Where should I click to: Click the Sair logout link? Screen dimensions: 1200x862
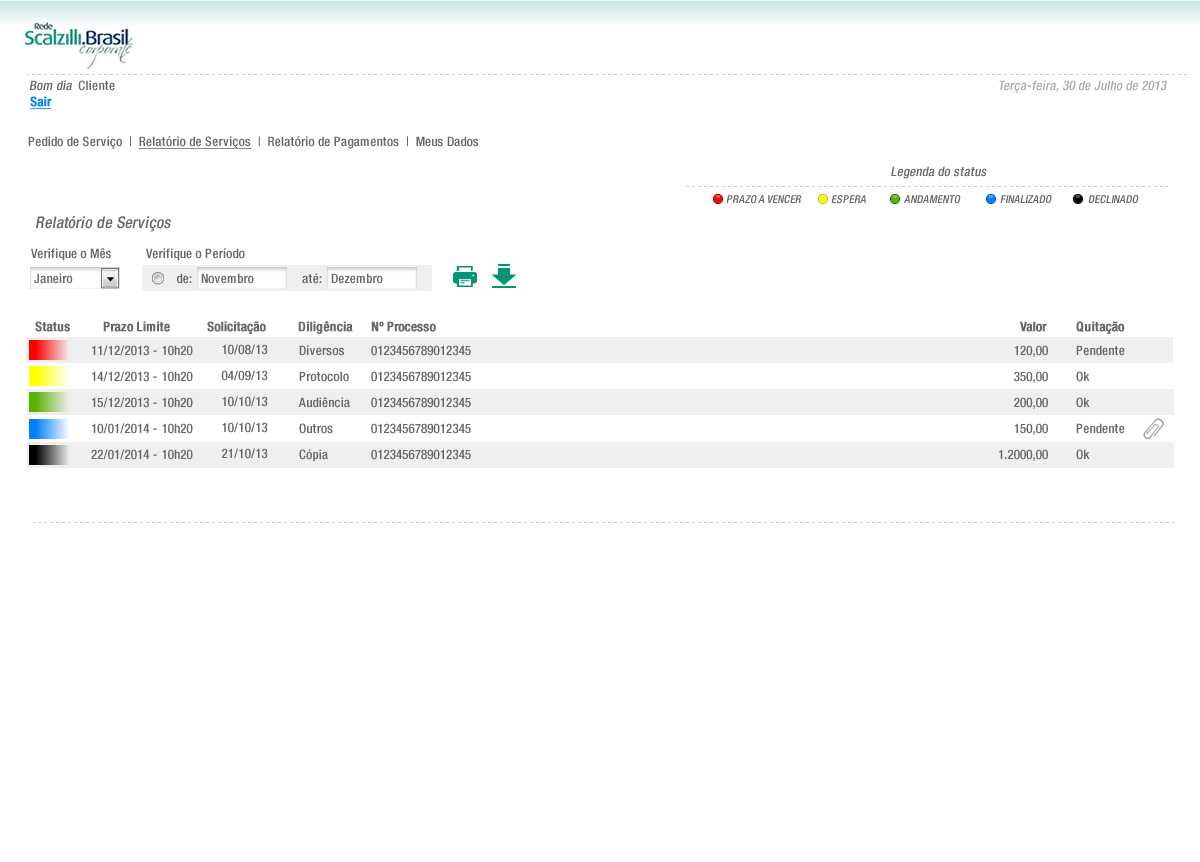[x=41, y=102]
